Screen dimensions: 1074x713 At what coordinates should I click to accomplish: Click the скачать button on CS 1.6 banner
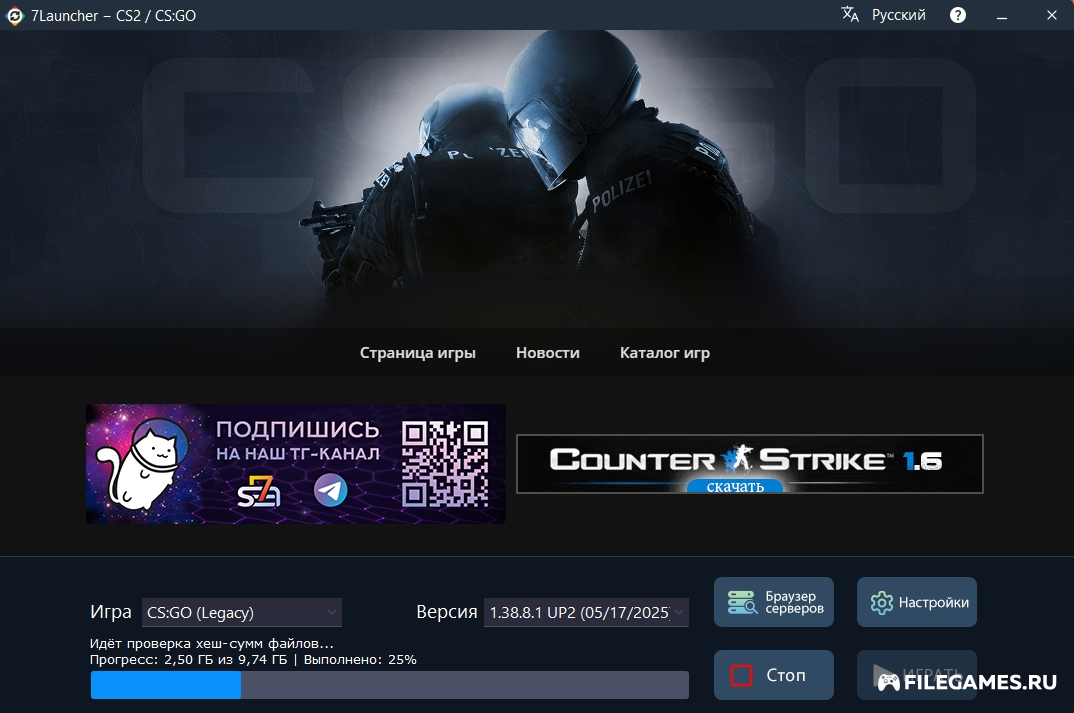(735, 486)
